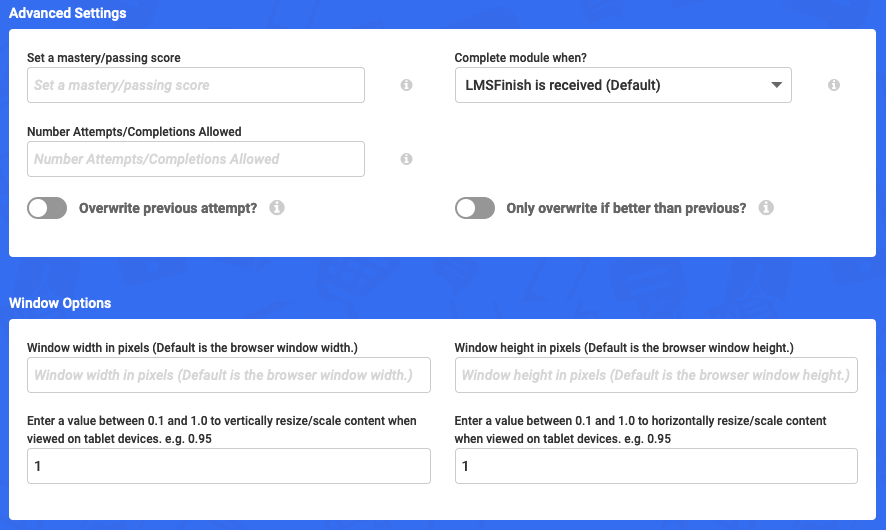This screenshot has height=530, width=886.
Task: Click the 'Window width in pixels' label text
Action: pyautogui.click(x=192, y=347)
